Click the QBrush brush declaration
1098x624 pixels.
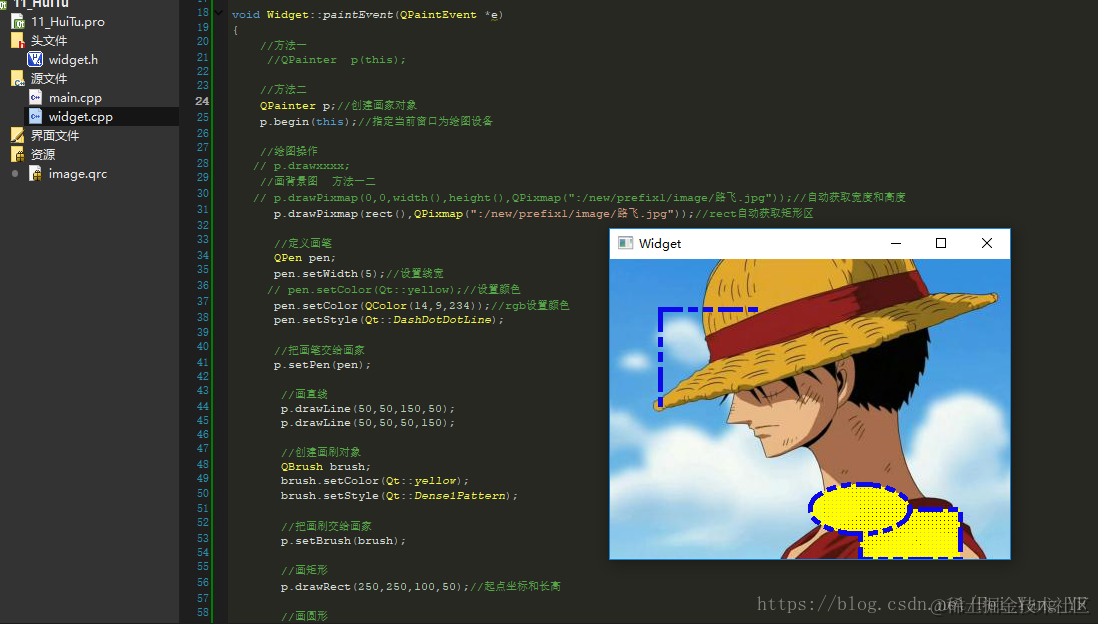click(326, 466)
